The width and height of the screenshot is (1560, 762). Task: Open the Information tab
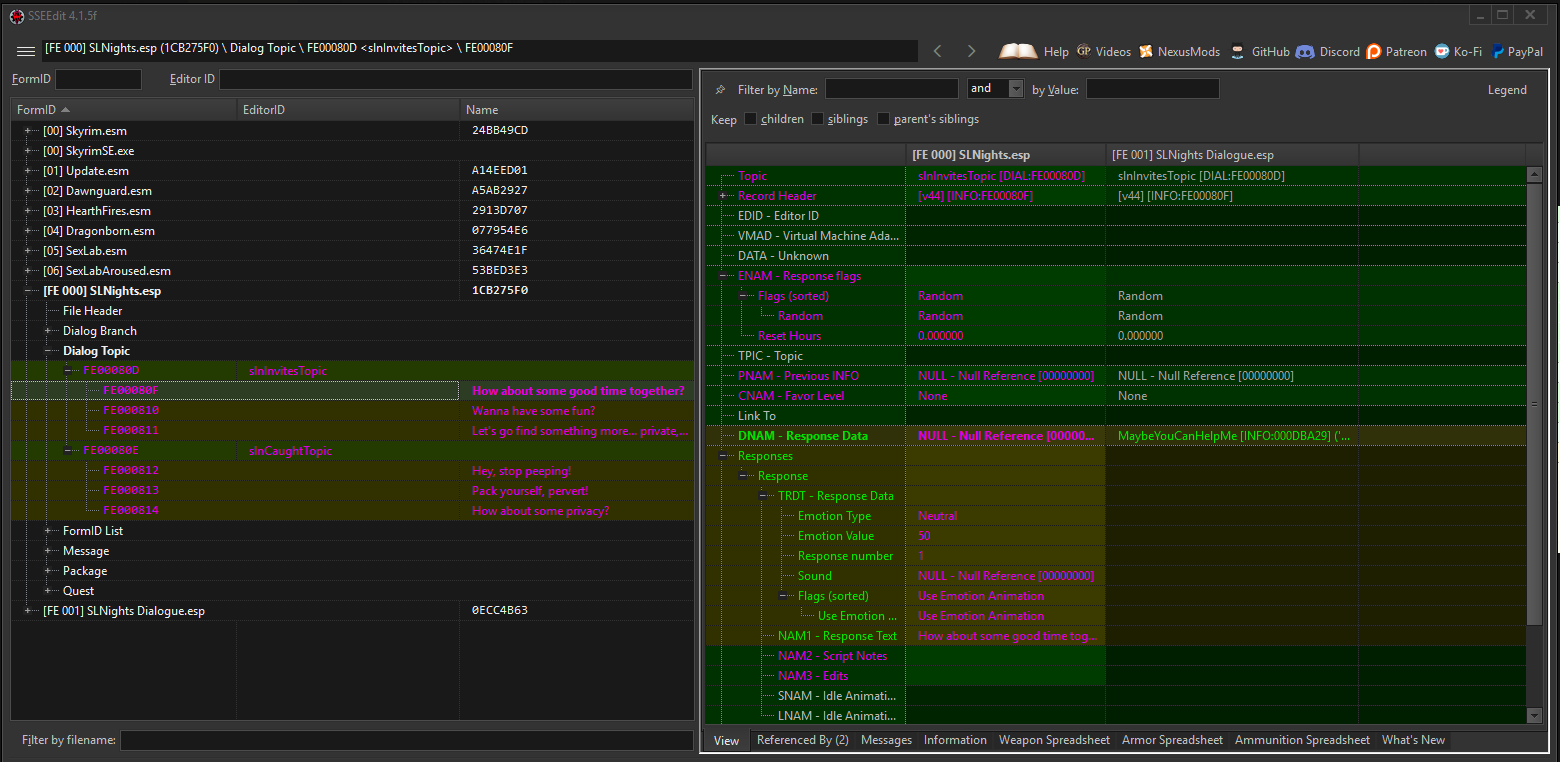tap(955, 740)
